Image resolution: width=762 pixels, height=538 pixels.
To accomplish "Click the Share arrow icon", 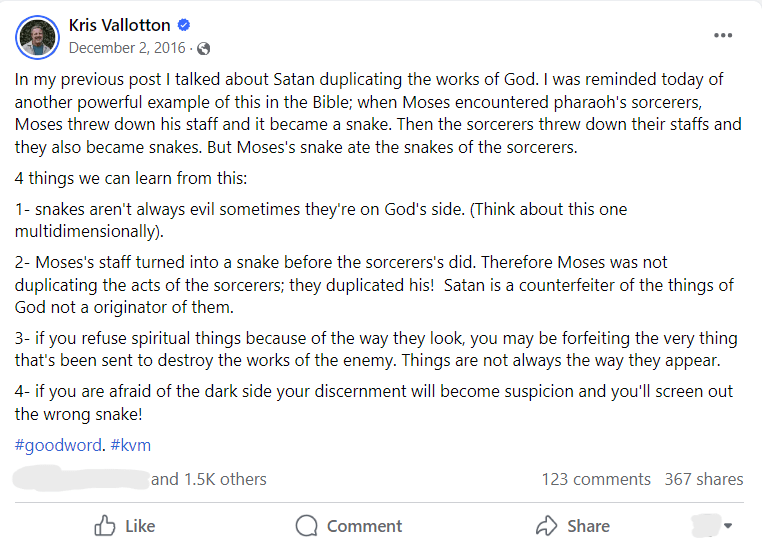I will (x=546, y=525).
